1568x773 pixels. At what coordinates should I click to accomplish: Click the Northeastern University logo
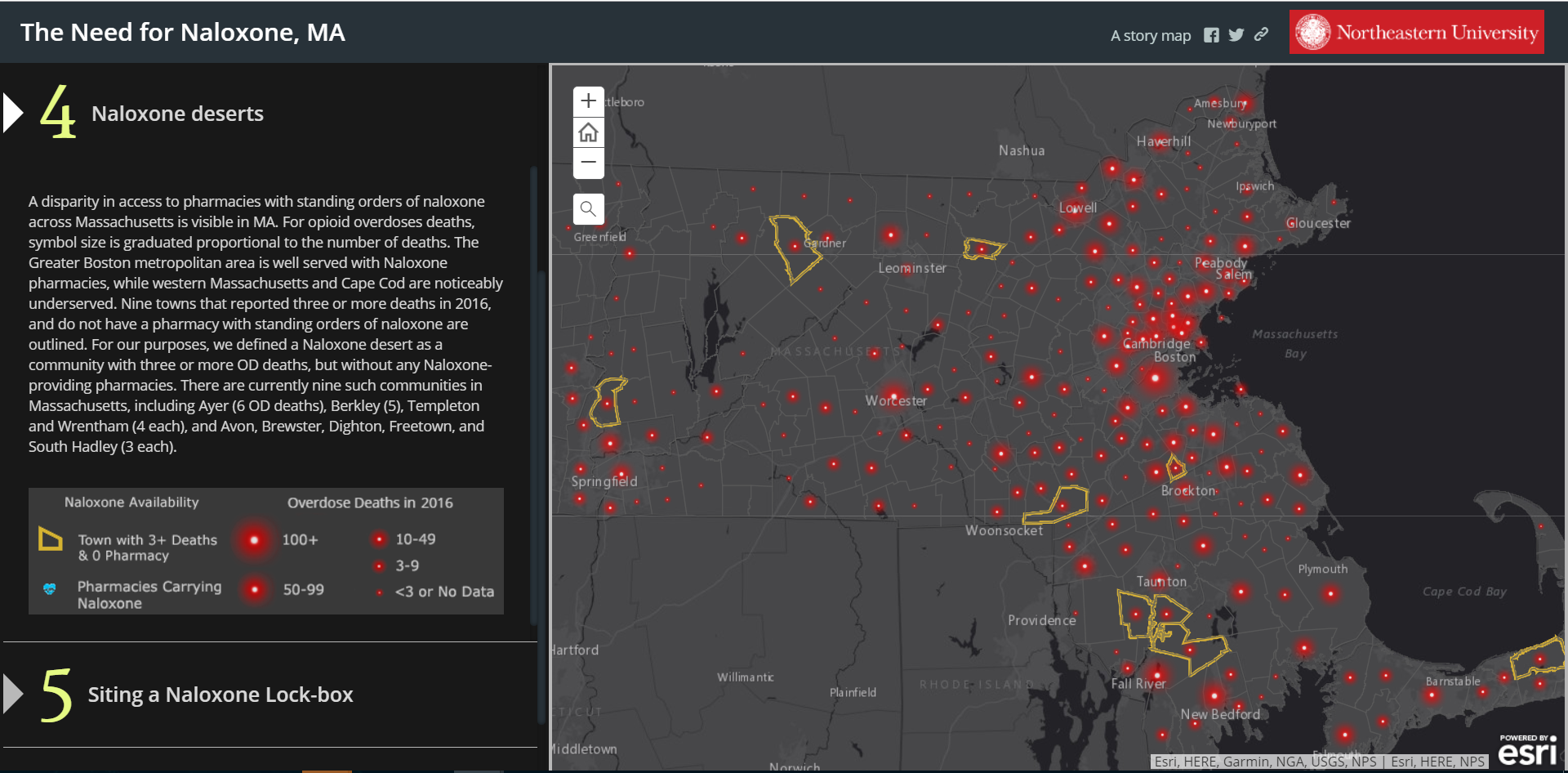[1416, 33]
